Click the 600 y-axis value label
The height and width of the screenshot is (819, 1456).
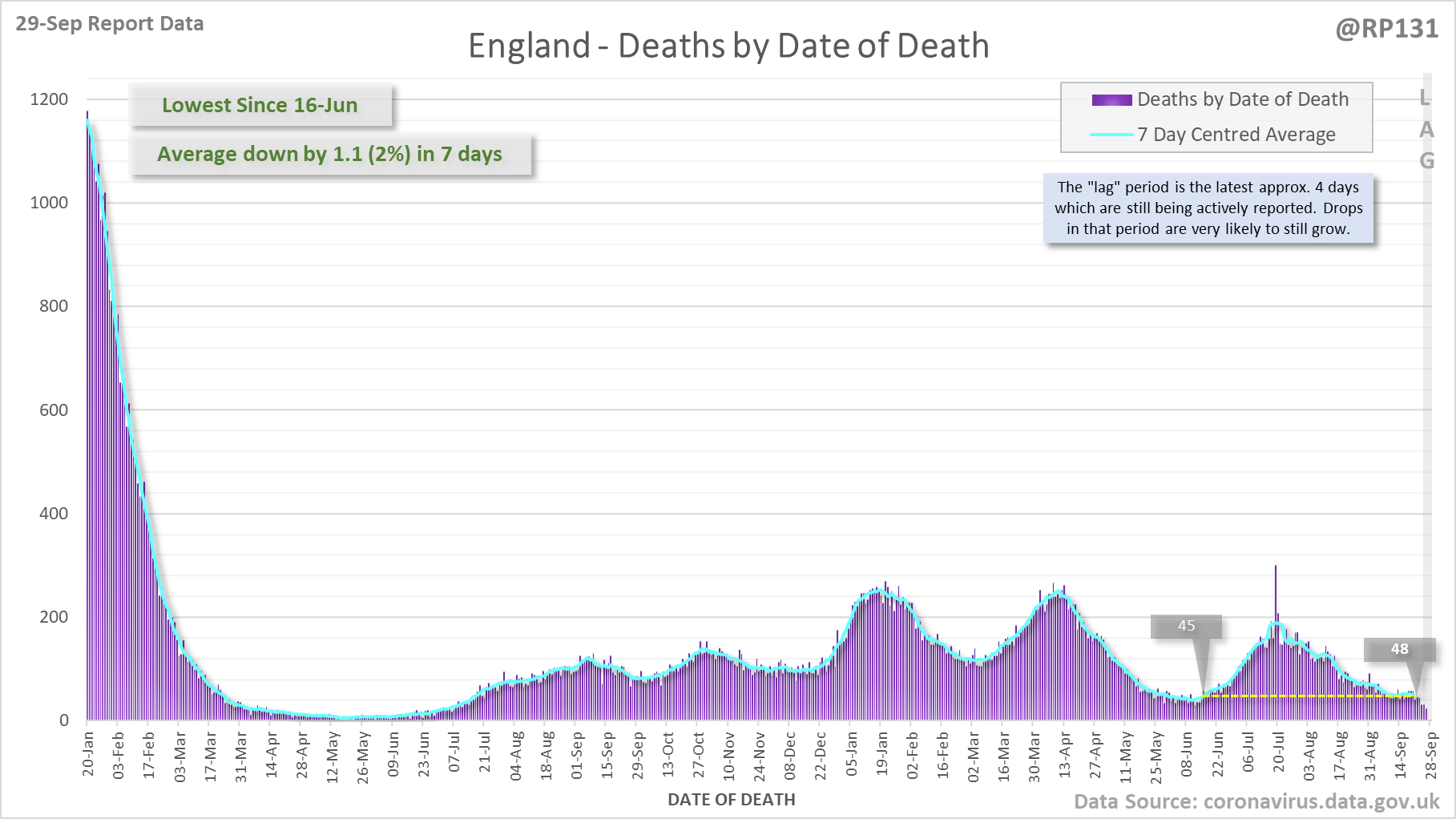(53, 410)
